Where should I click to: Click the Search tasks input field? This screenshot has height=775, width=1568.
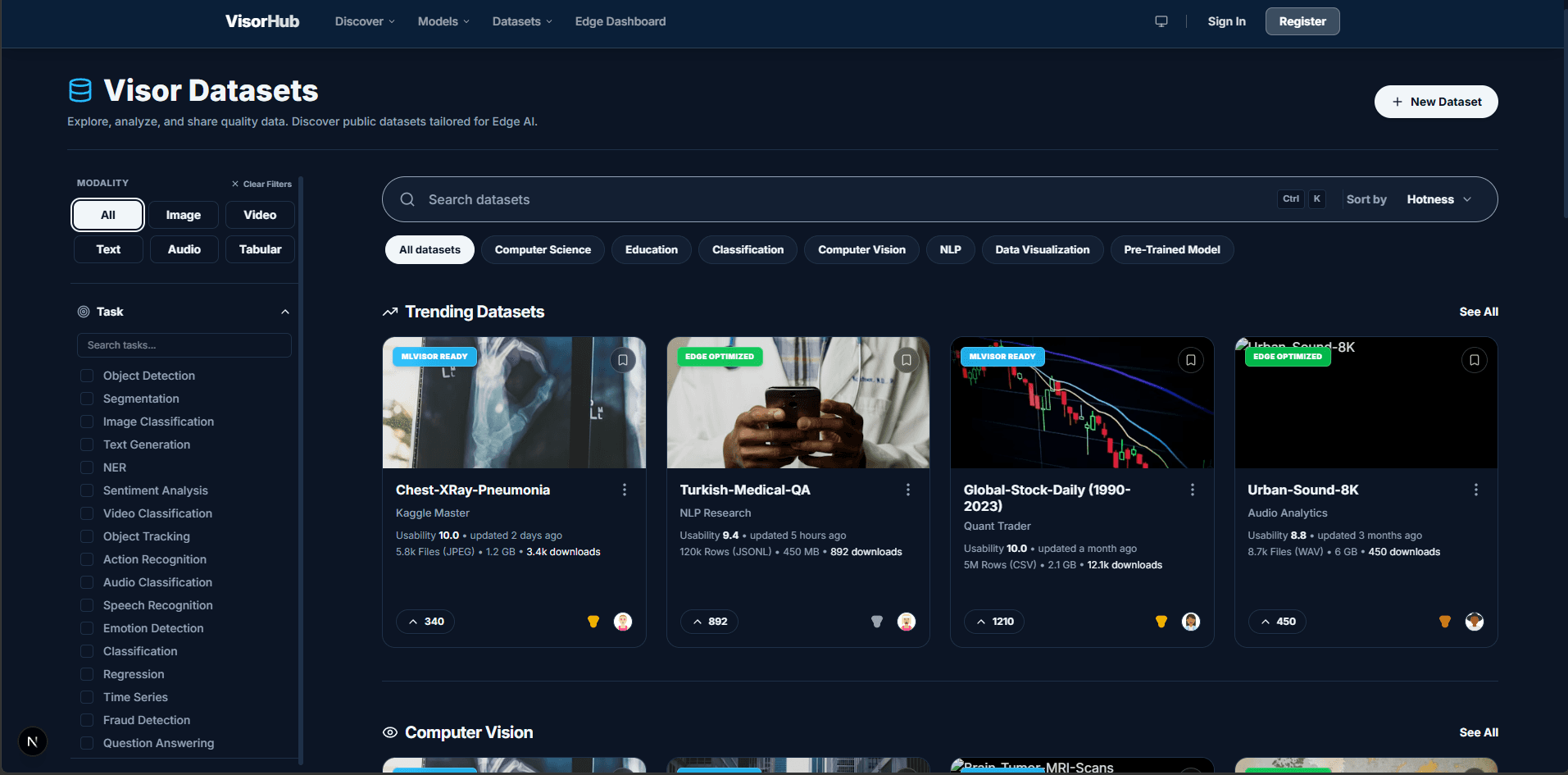point(184,345)
